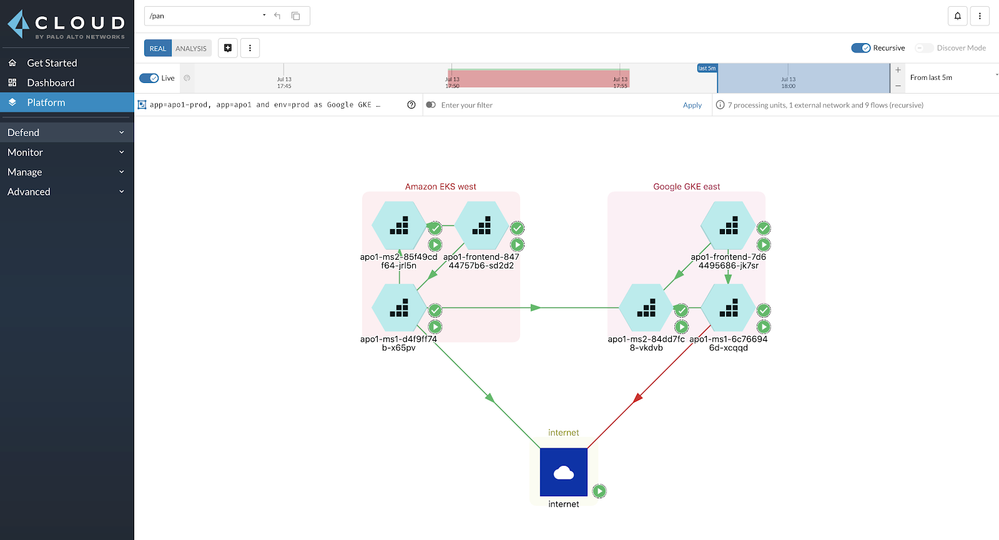
Task: Click the Palo Alto Cloud logo
Action: pyautogui.click(x=66, y=24)
